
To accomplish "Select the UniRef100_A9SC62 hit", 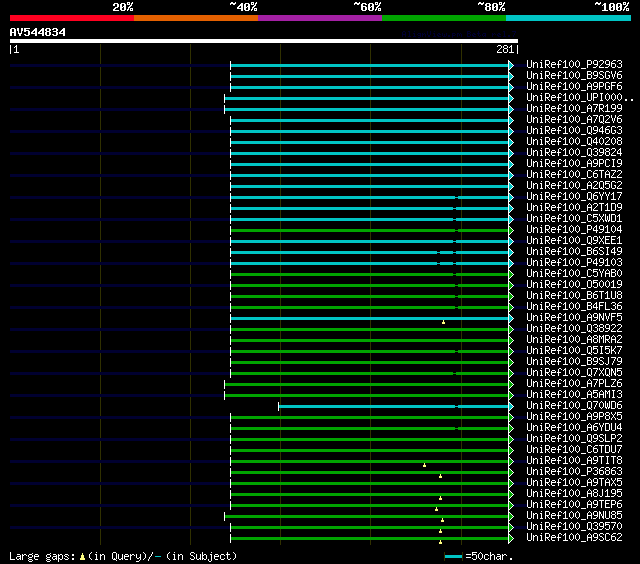I will click(x=574, y=538).
